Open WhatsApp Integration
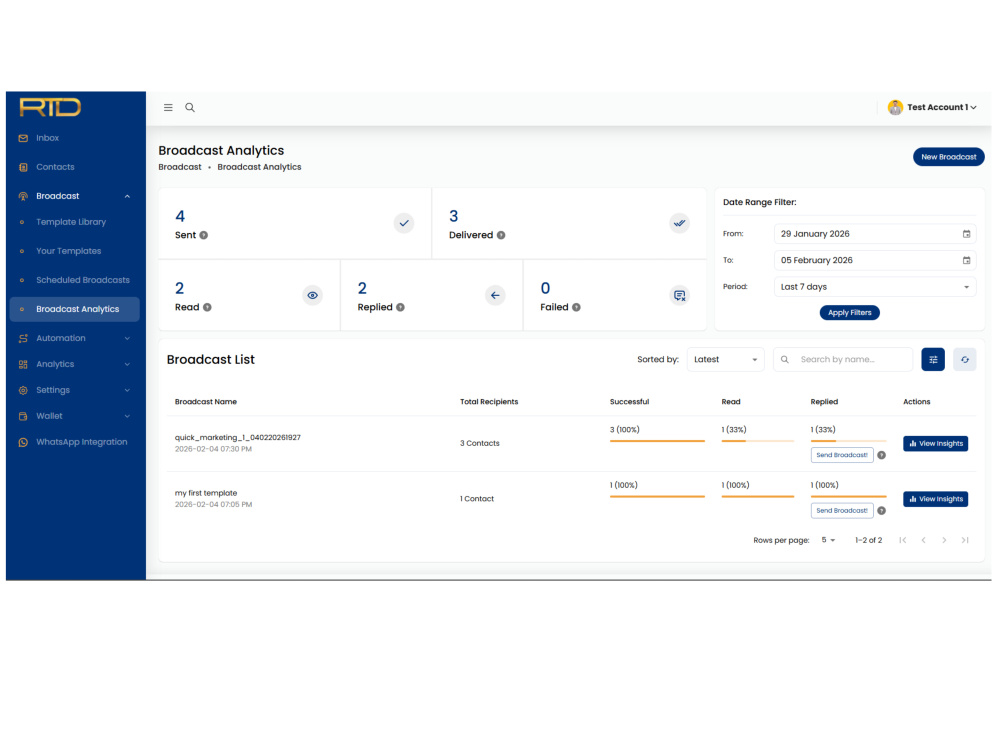Image resolution: width=1000 pixels, height=750 pixels. pyautogui.click(x=74, y=442)
